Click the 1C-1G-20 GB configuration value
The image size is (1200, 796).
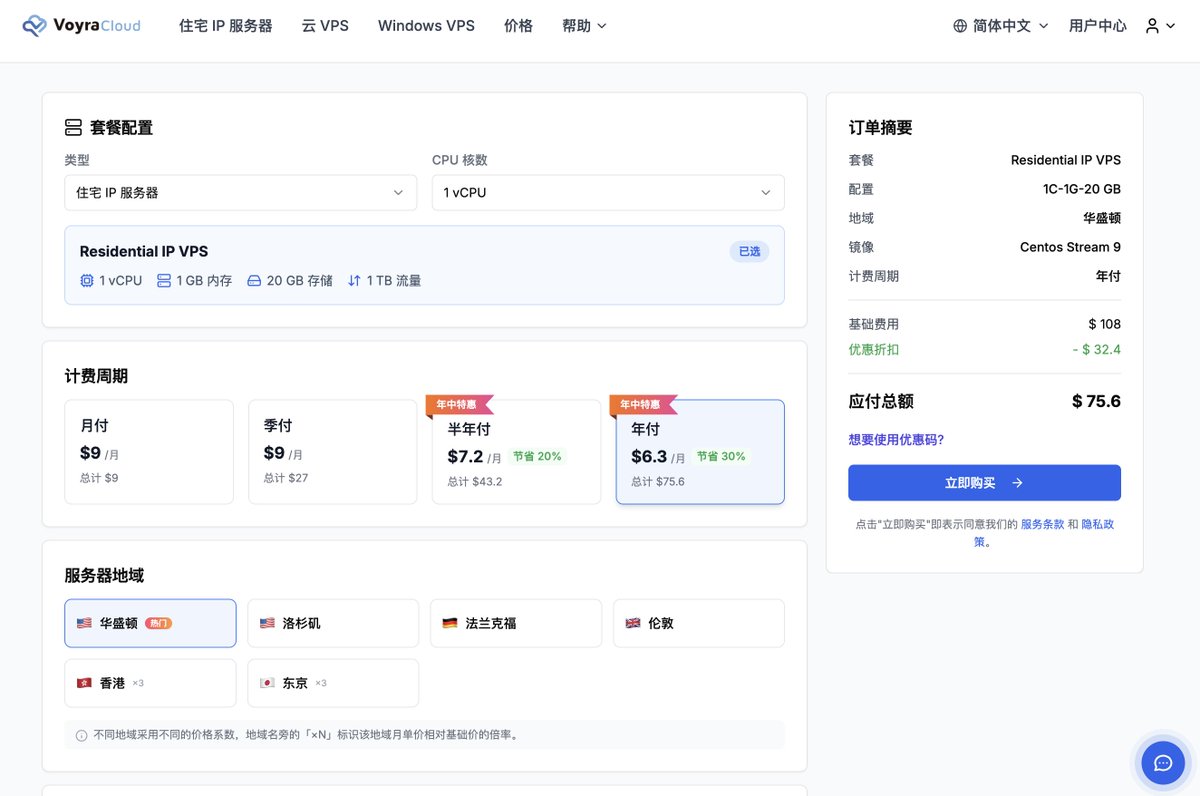pos(1082,189)
